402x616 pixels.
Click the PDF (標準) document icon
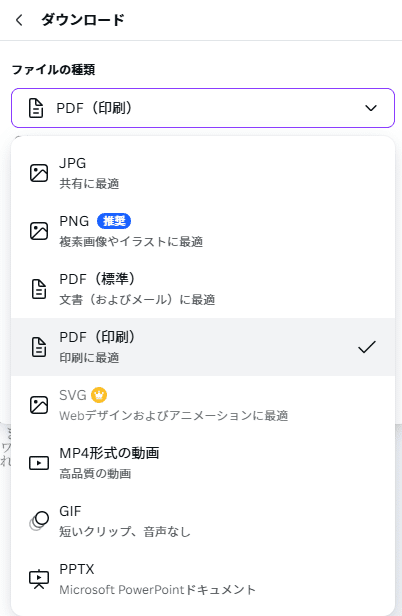point(39,289)
